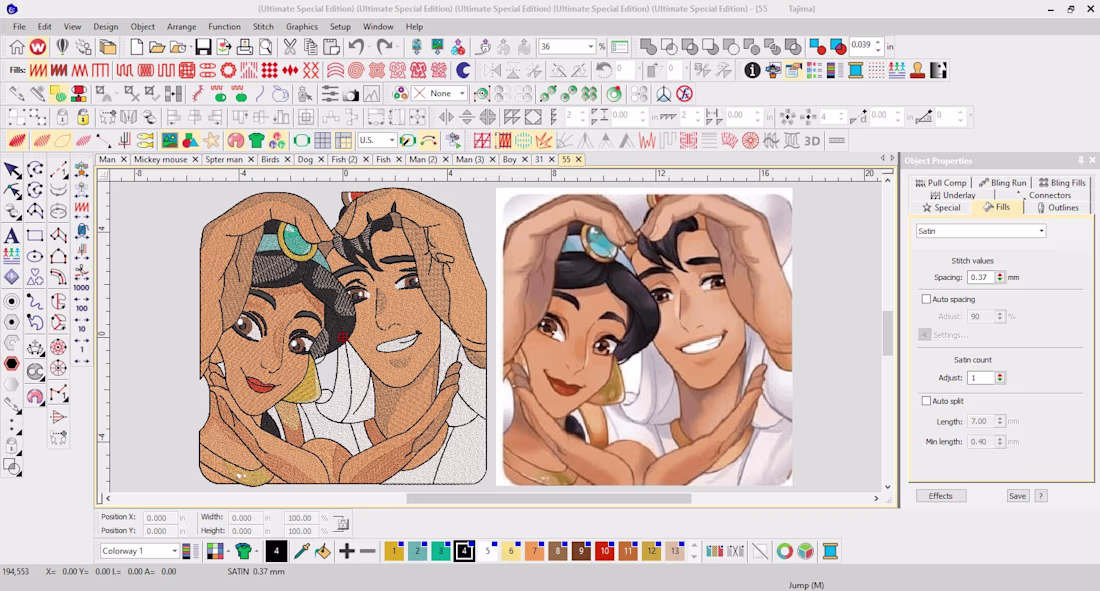Open the None pattern dropdown
The height and width of the screenshot is (591, 1100).
(462, 93)
